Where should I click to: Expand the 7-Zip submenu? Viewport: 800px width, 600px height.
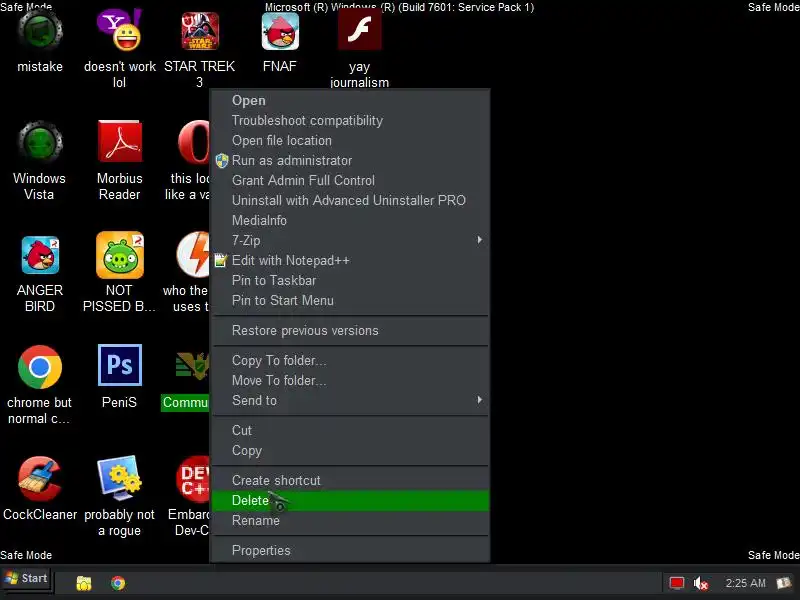coord(350,240)
